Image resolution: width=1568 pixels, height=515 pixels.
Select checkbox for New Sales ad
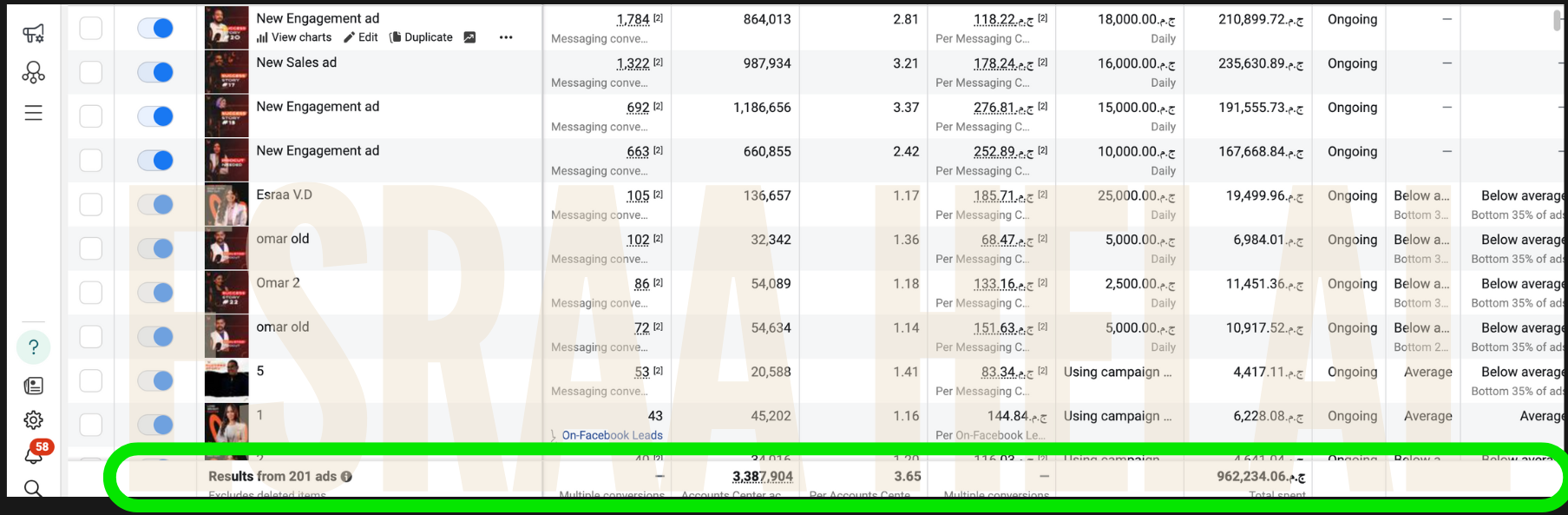point(91,72)
